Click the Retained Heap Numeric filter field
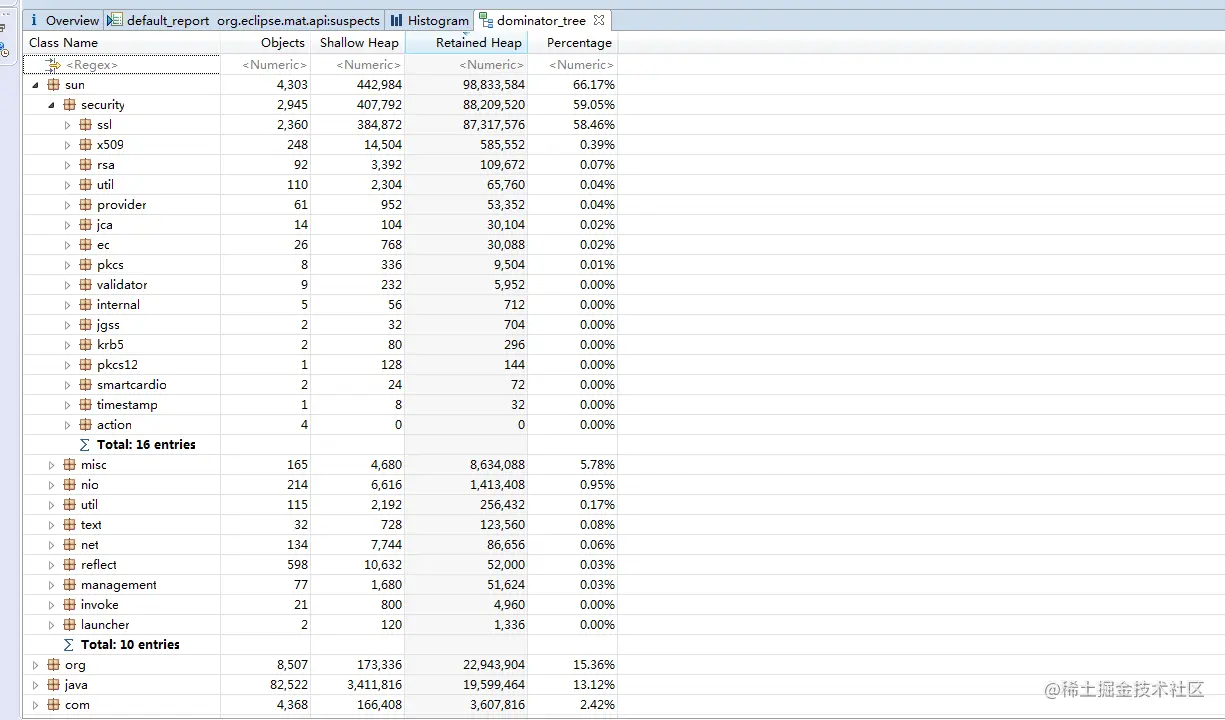 tap(466, 65)
